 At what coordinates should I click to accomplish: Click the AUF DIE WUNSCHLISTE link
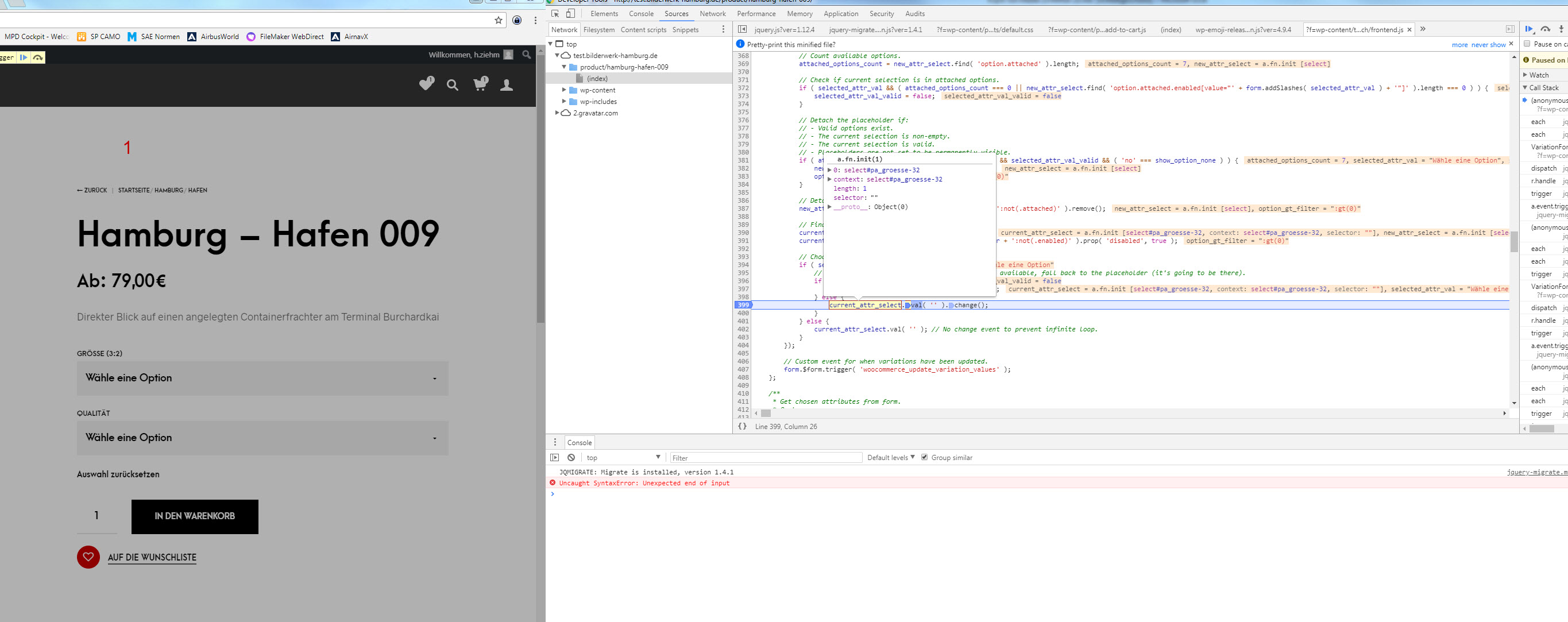pos(152,557)
